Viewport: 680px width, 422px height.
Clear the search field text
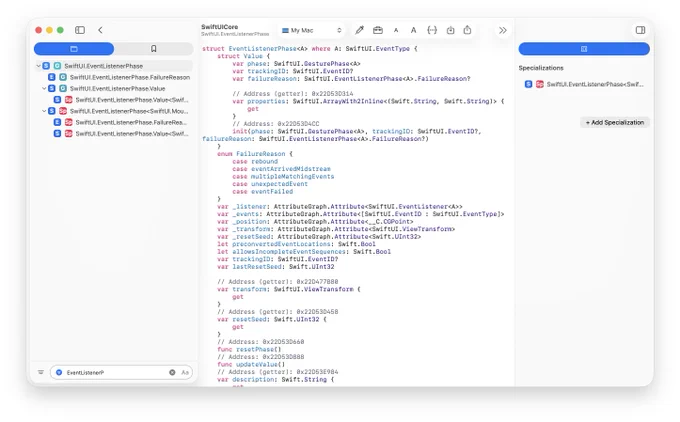click(172, 372)
